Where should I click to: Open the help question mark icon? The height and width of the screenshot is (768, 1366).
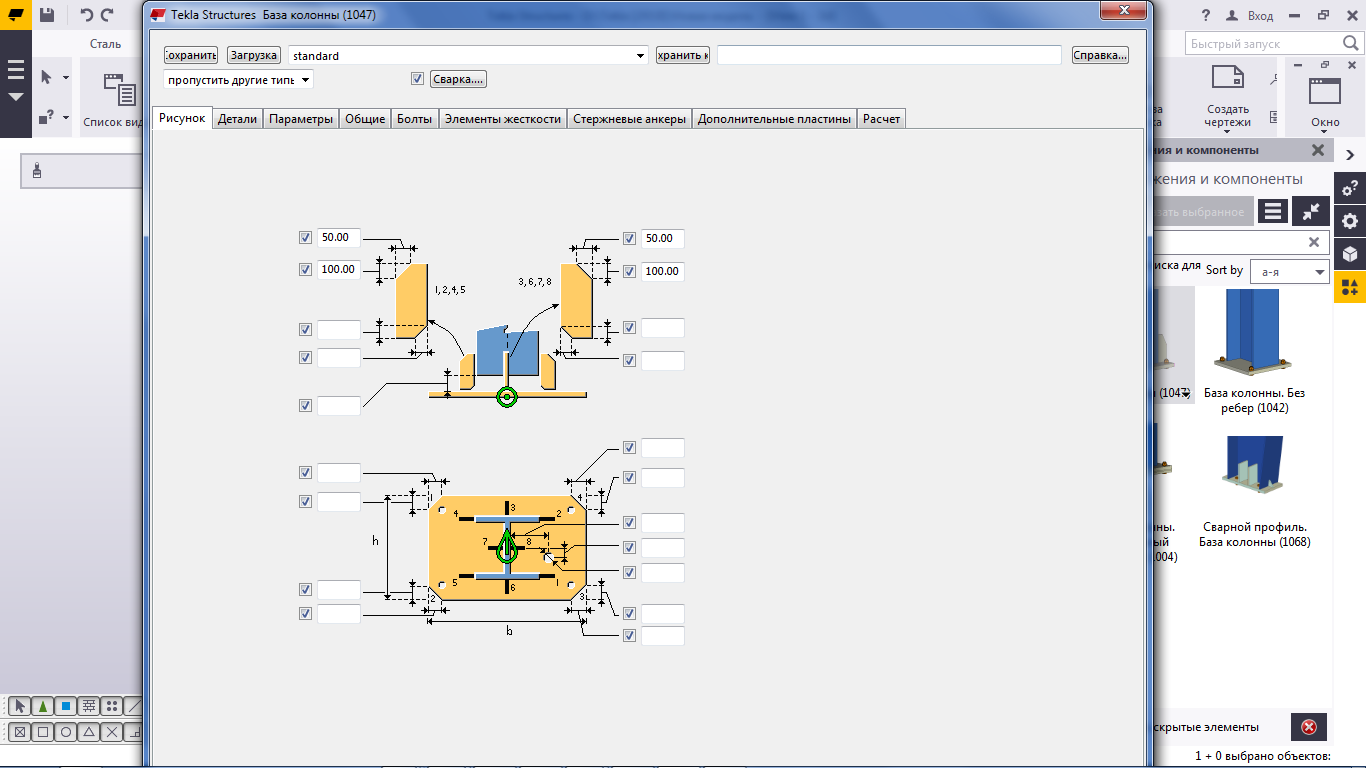(1204, 15)
